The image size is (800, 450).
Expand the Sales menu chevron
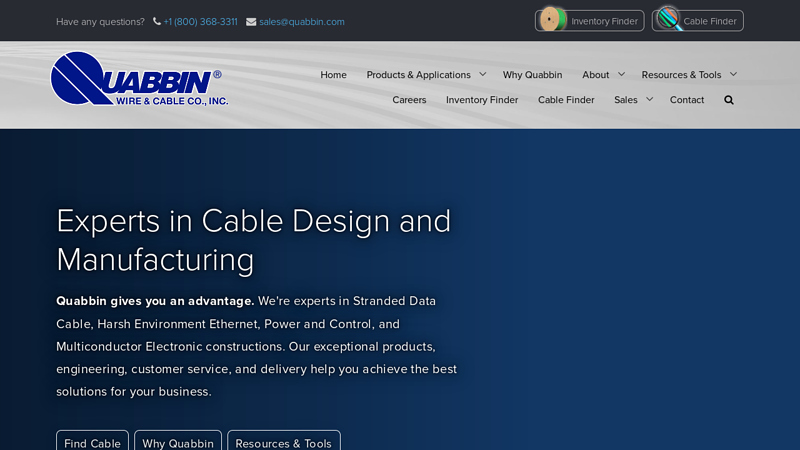(x=649, y=99)
